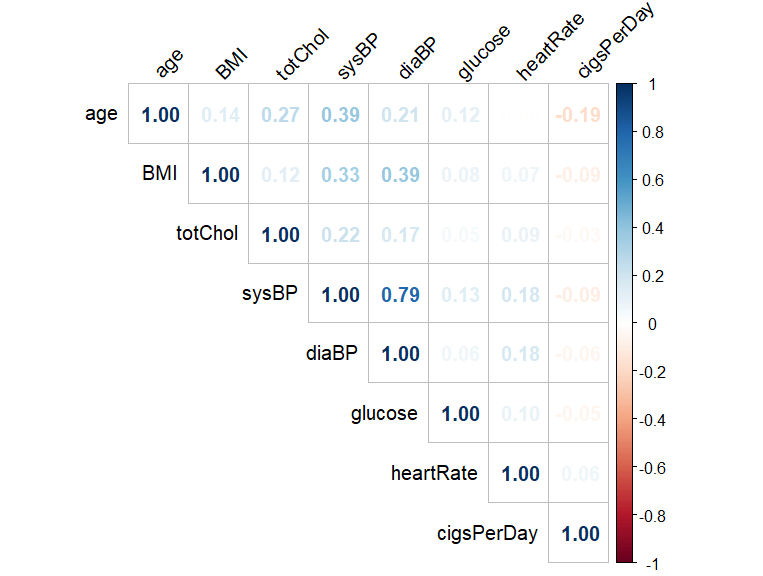The image size is (763, 576).
Task: Click the dark red bottom of color scale
Action: pyautogui.click(x=624, y=556)
